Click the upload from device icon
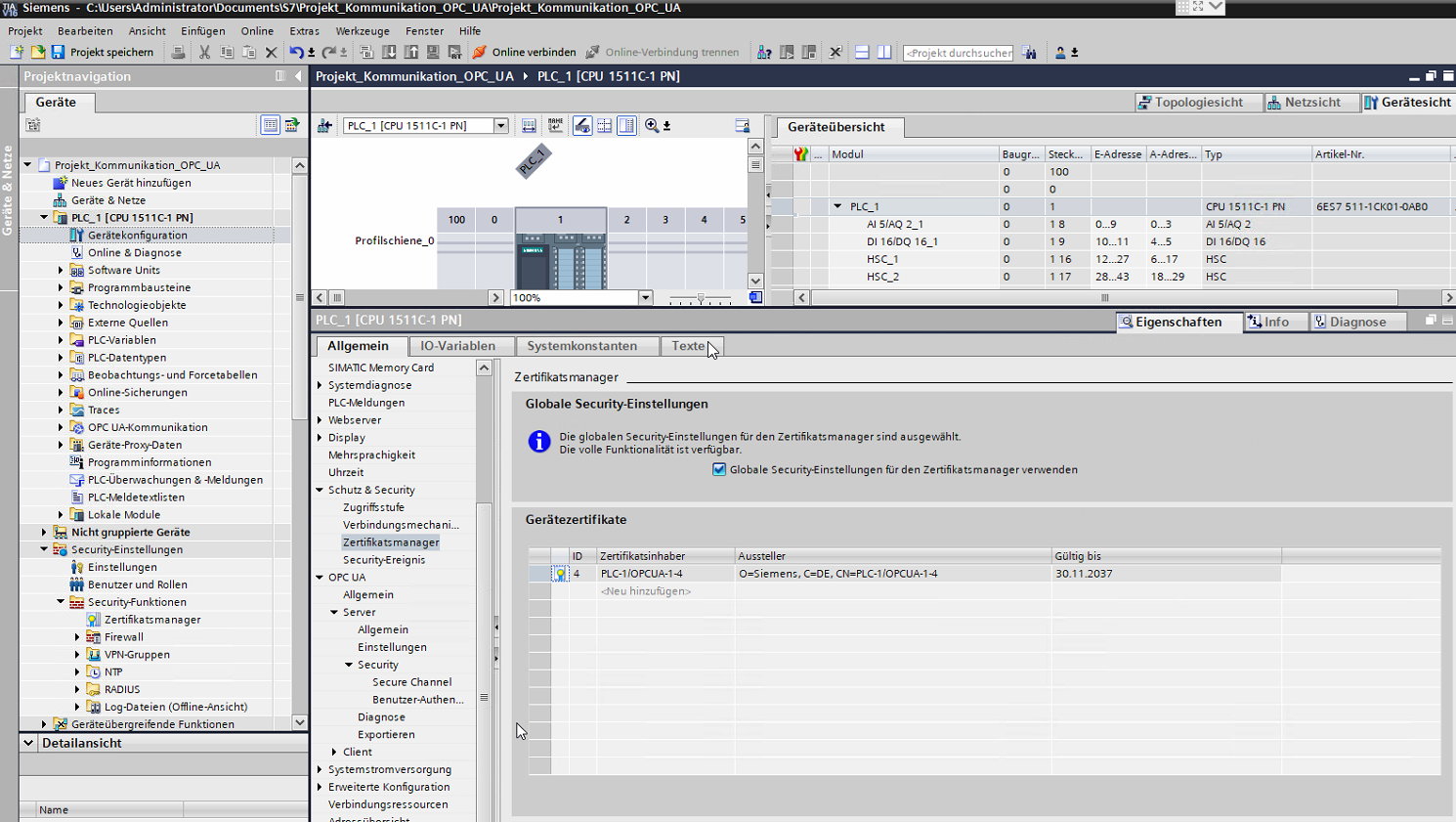 411,52
